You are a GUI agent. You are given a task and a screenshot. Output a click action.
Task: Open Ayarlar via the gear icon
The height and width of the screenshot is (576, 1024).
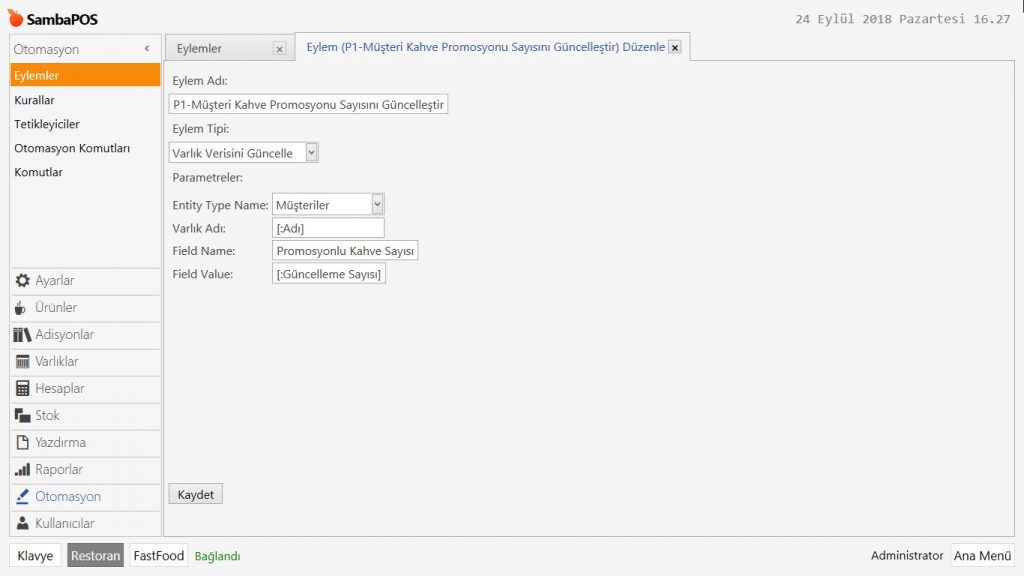22,281
